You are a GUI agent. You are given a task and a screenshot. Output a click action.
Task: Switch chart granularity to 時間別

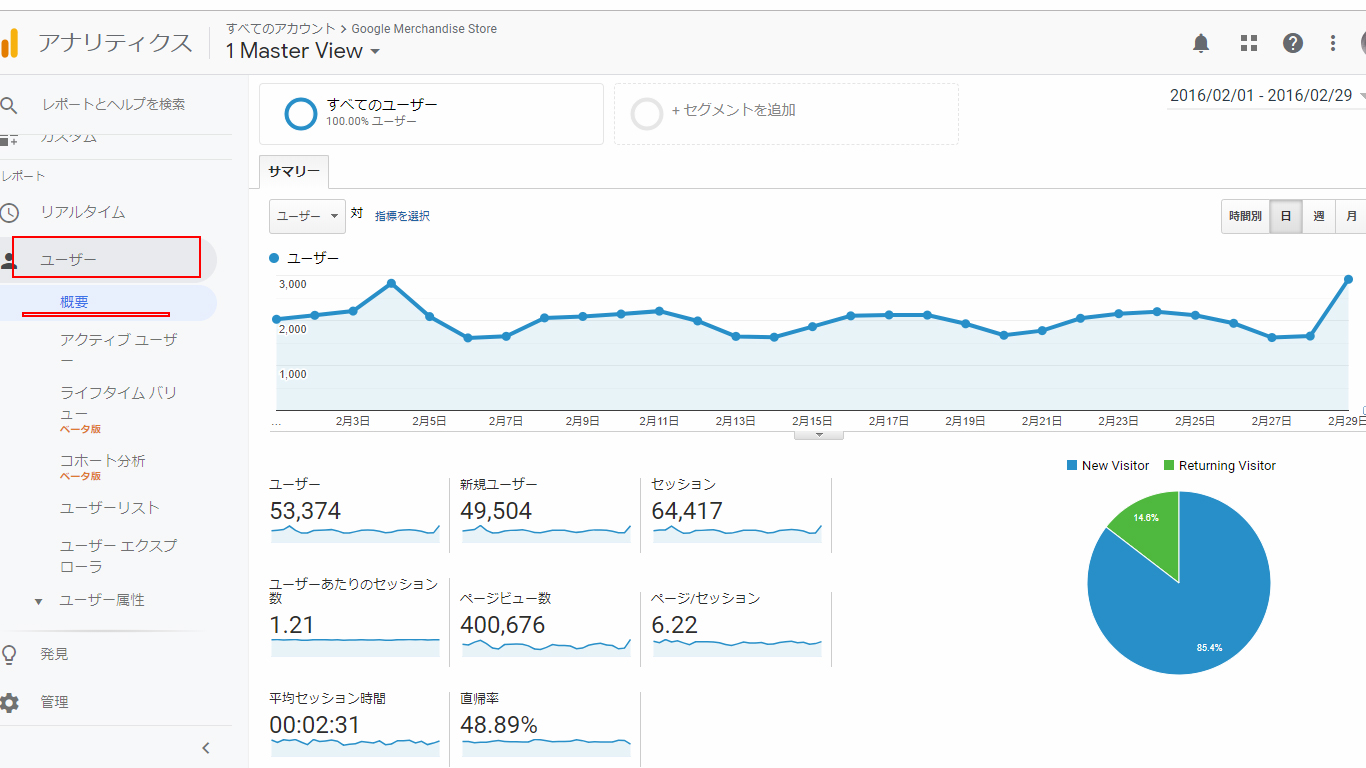(x=1245, y=216)
